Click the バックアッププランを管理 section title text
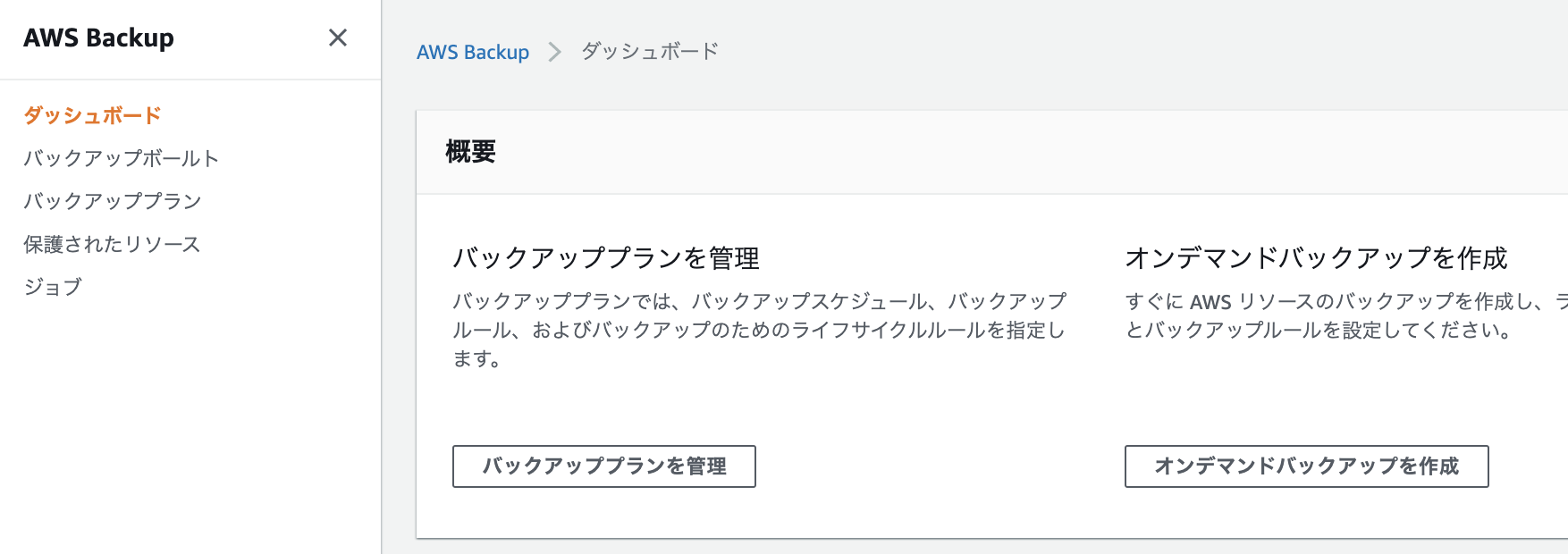The image size is (1568, 554). click(606, 258)
